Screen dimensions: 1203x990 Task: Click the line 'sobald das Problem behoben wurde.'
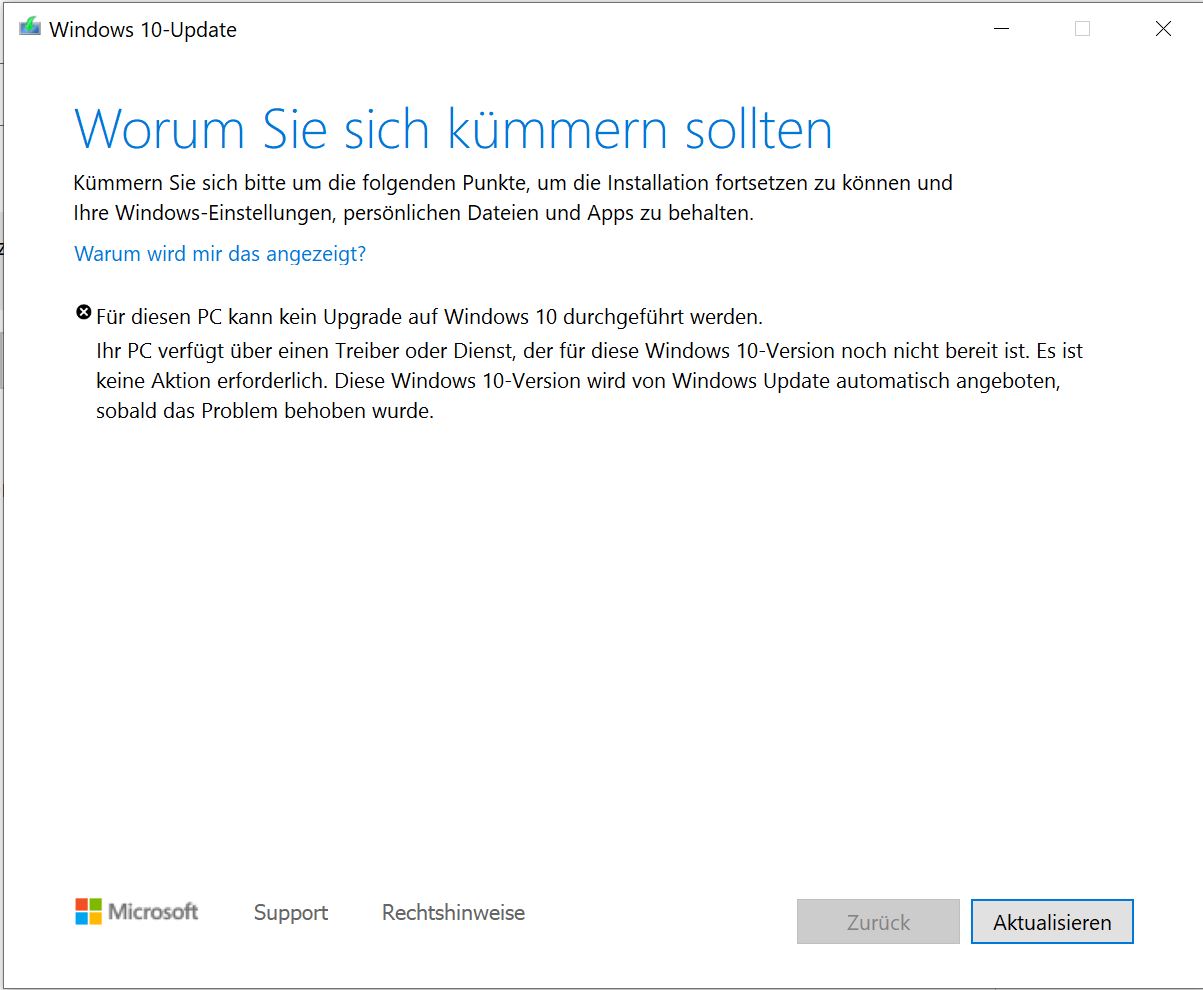[x=265, y=411]
